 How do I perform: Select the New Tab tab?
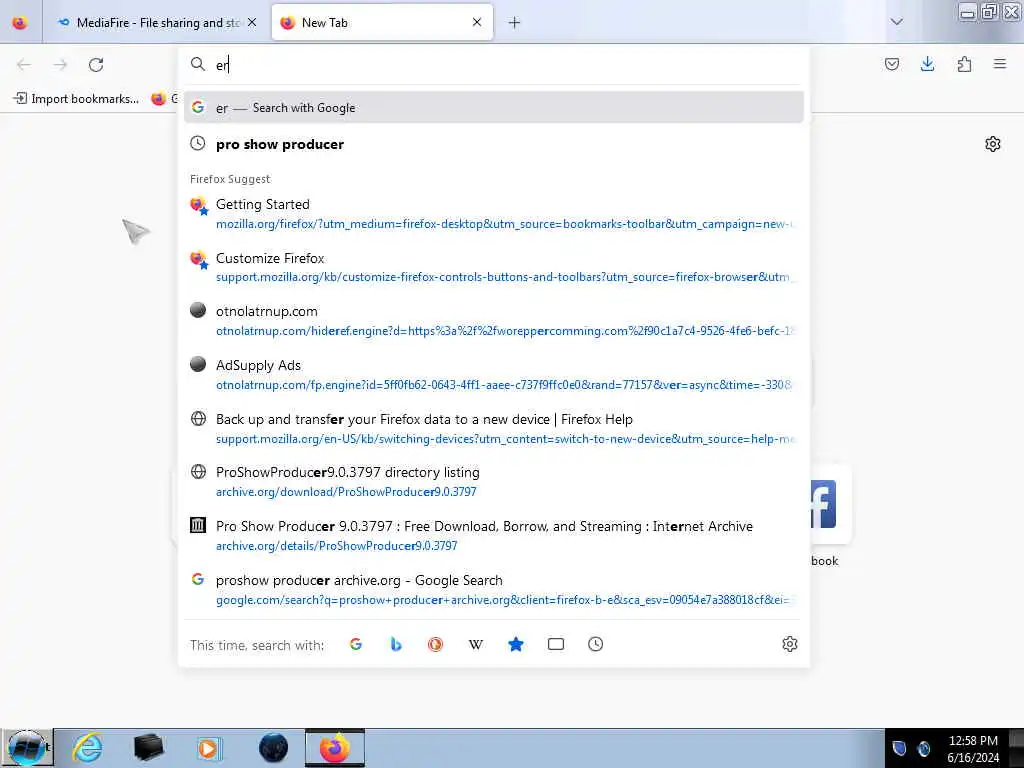(382, 23)
